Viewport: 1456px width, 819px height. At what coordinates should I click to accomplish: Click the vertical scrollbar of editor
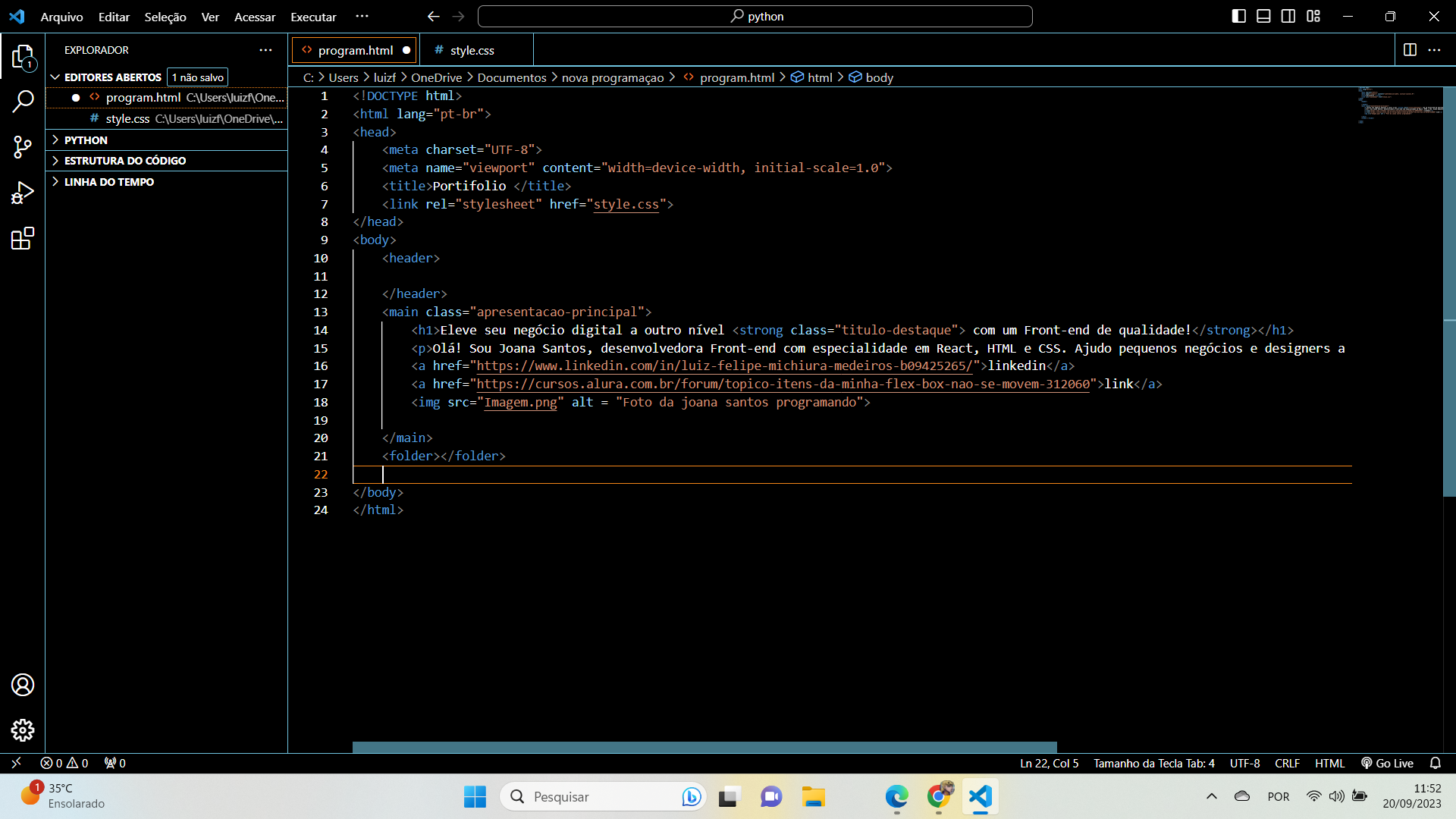1449,292
